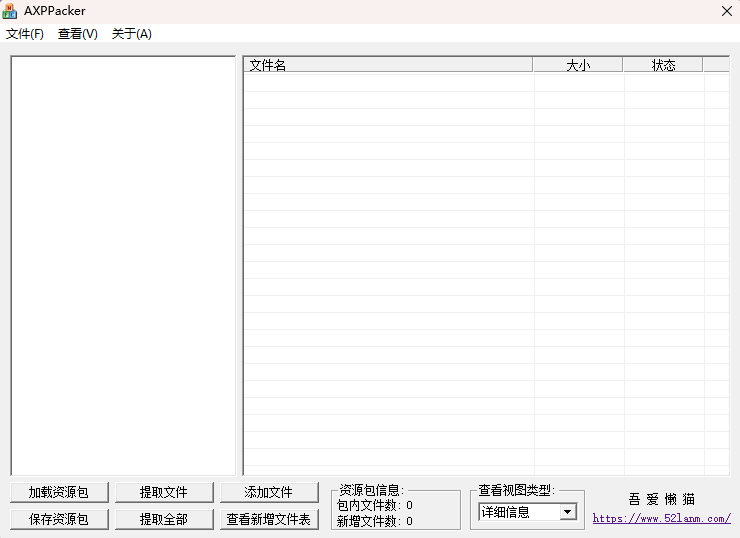740x538 pixels.
Task: Sort the list by 文件名 column header
Action: click(388, 65)
